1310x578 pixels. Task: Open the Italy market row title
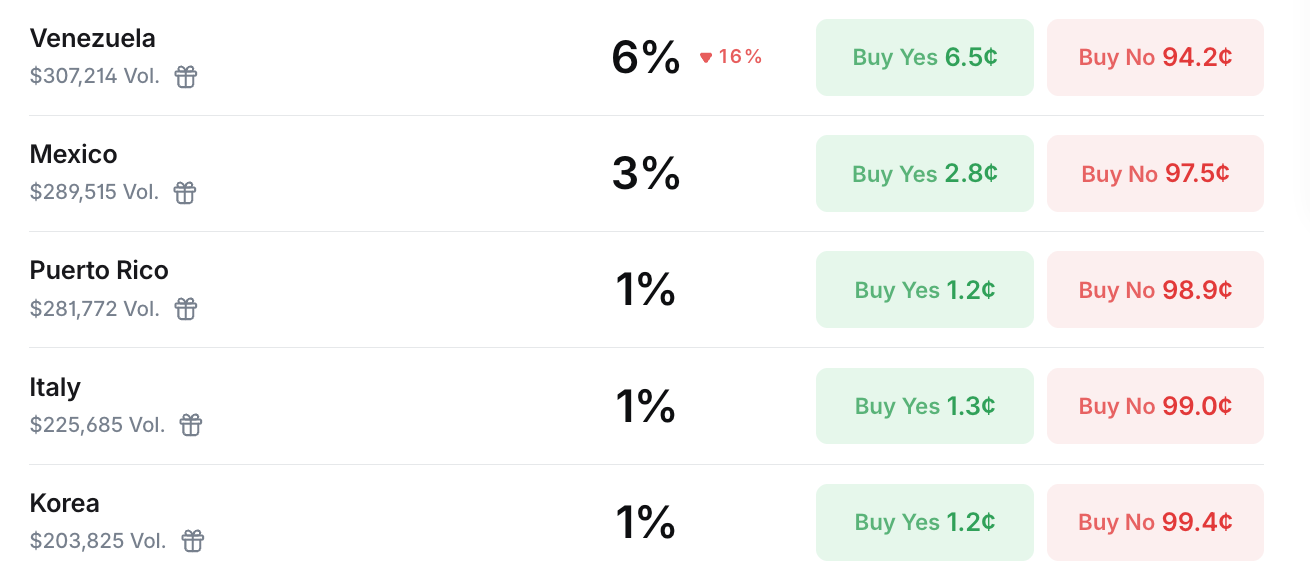[55, 387]
